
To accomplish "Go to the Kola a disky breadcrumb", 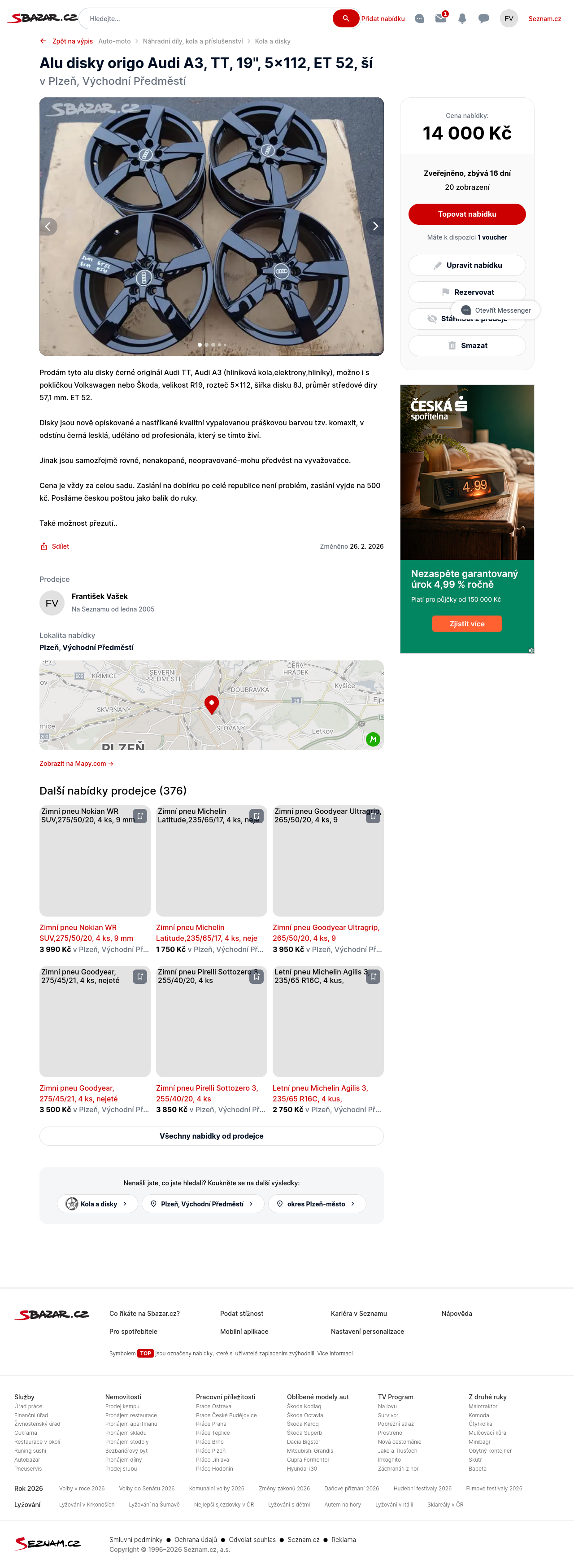I will pos(273,41).
